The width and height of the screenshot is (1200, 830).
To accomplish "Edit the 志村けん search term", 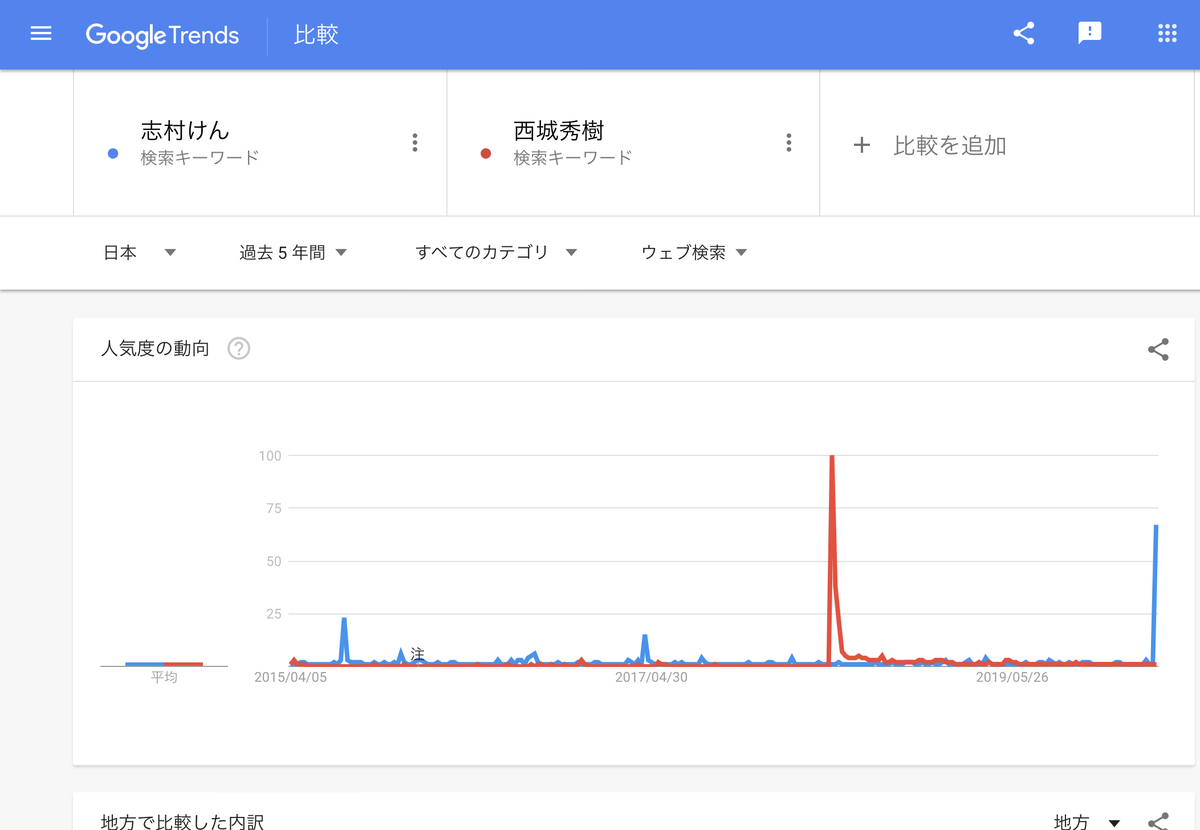I will click(x=185, y=131).
